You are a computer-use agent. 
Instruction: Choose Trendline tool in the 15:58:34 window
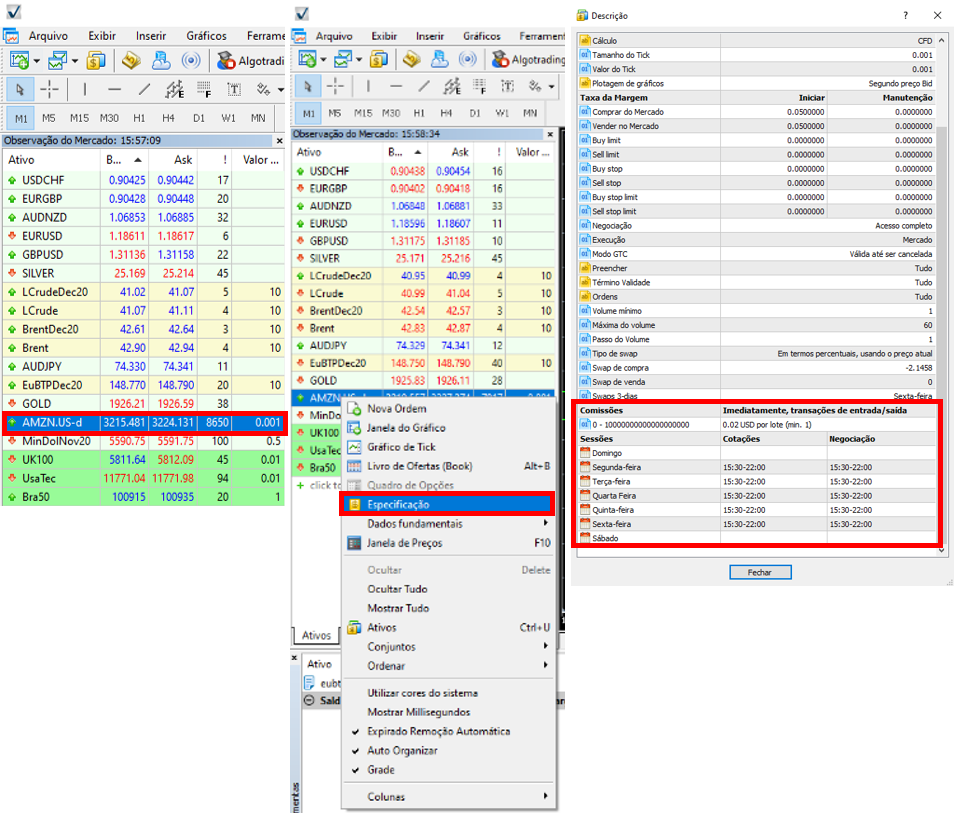coord(424,86)
